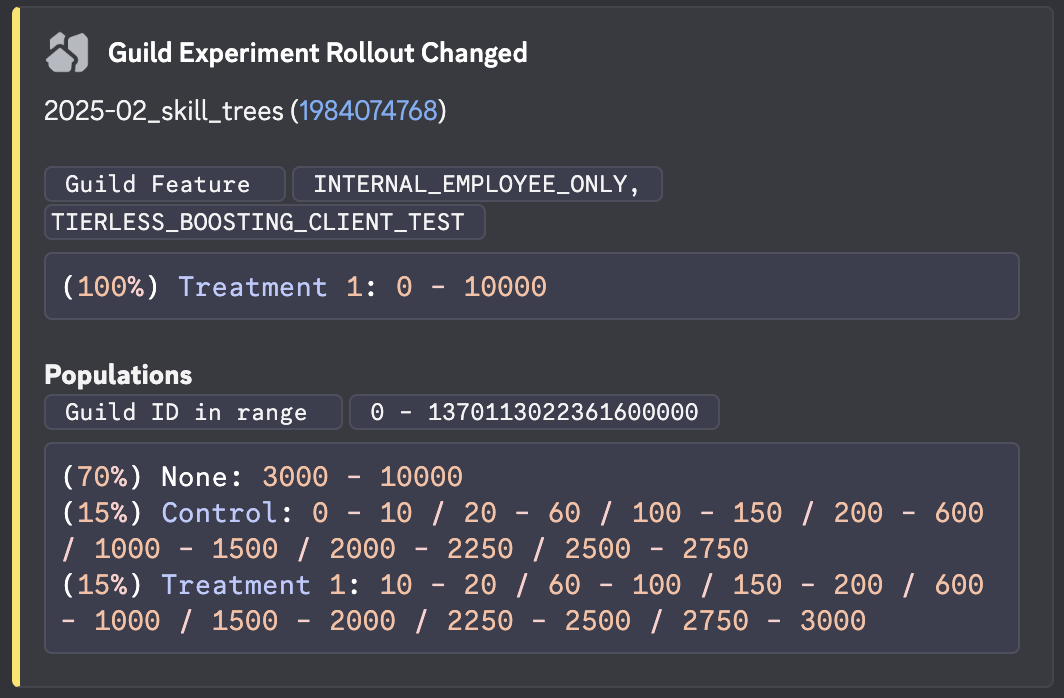Click the Populations heading
Screen dimensions: 1064x698
[118, 374]
